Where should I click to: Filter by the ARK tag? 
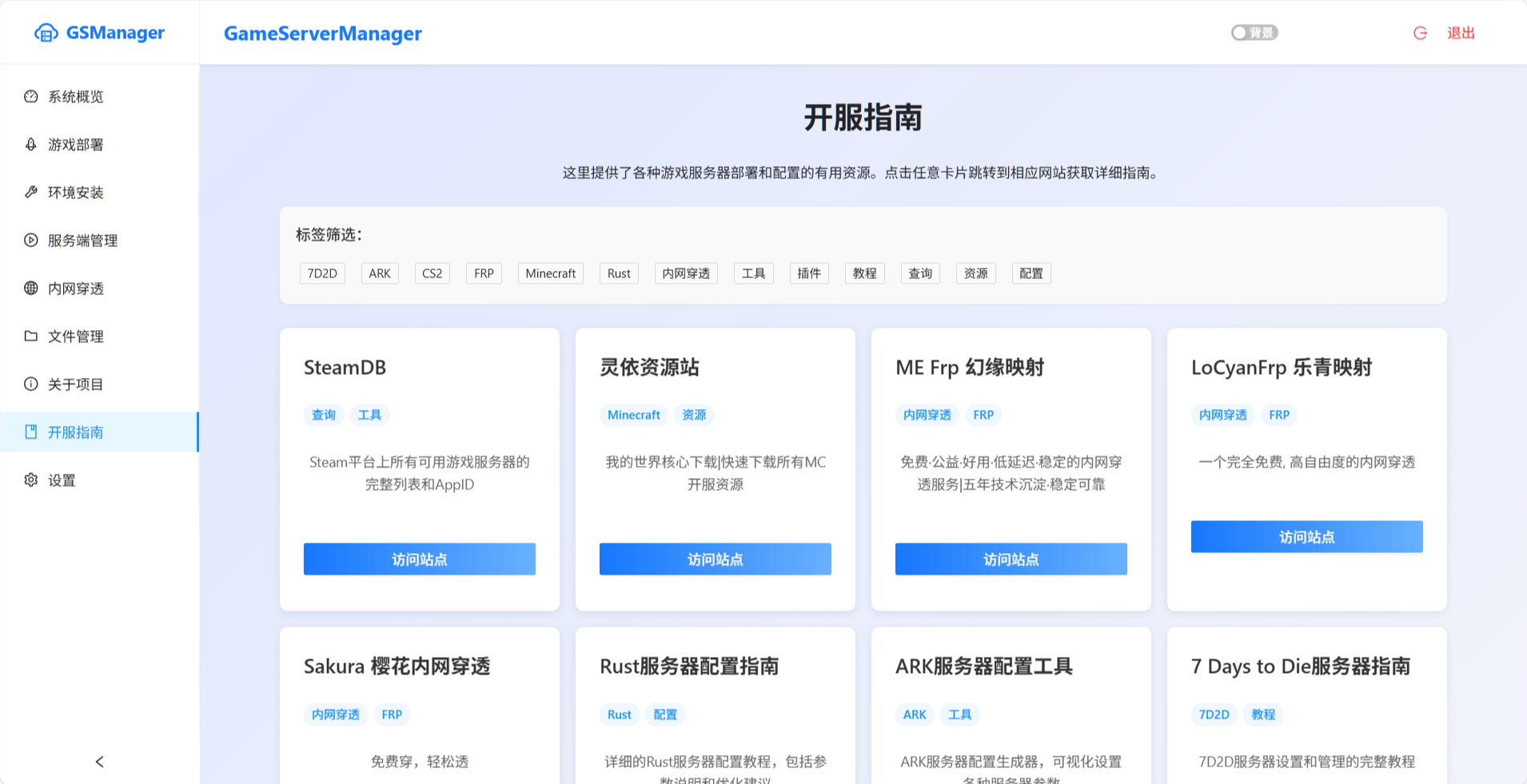[380, 273]
